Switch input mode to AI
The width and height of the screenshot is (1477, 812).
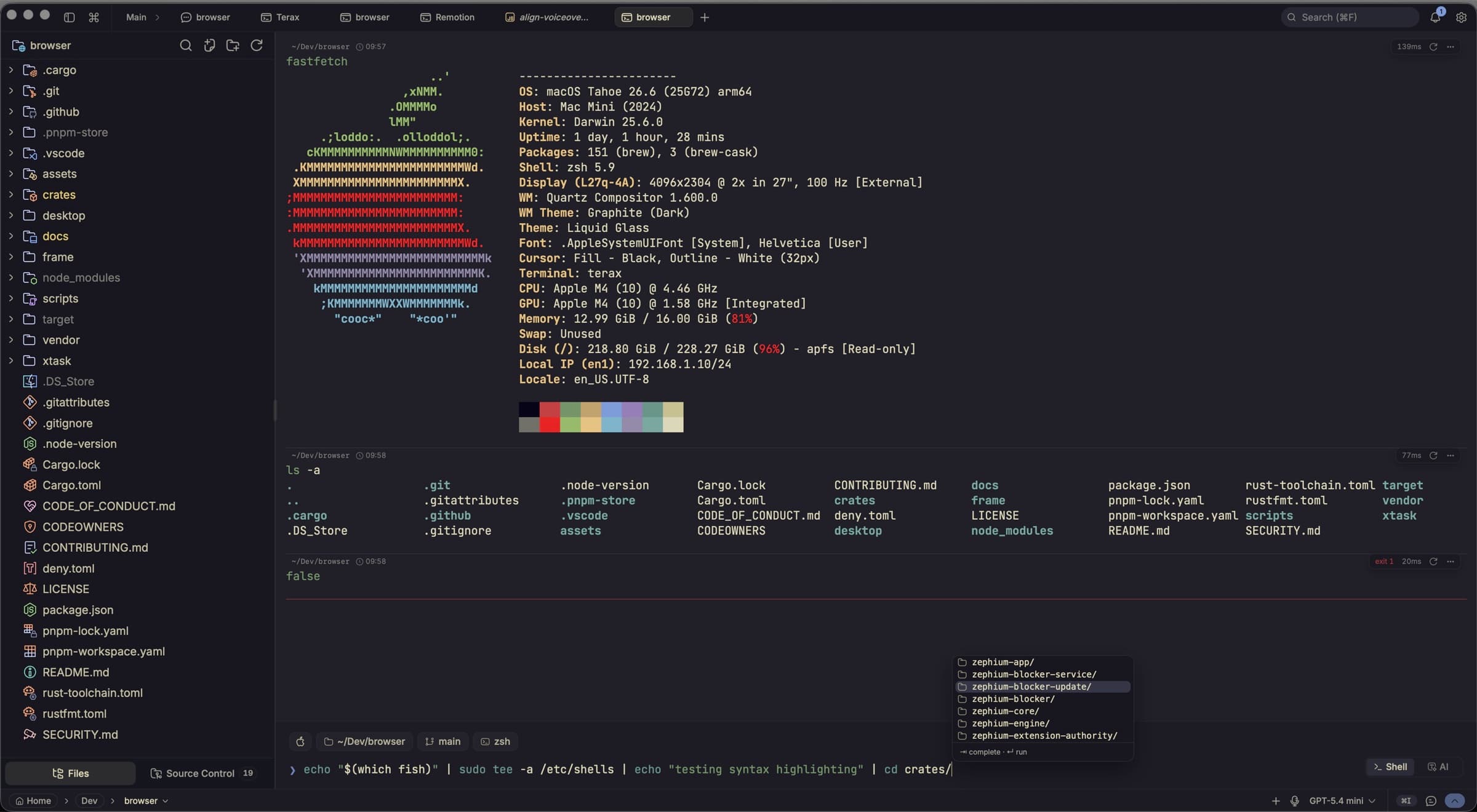1438,767
